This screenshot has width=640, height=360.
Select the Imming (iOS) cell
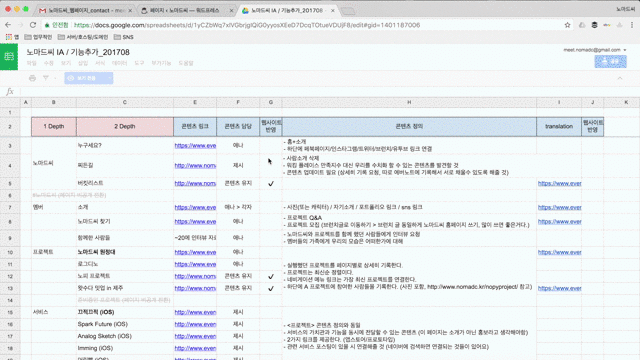pyautogui.click(x=125, y=348)
